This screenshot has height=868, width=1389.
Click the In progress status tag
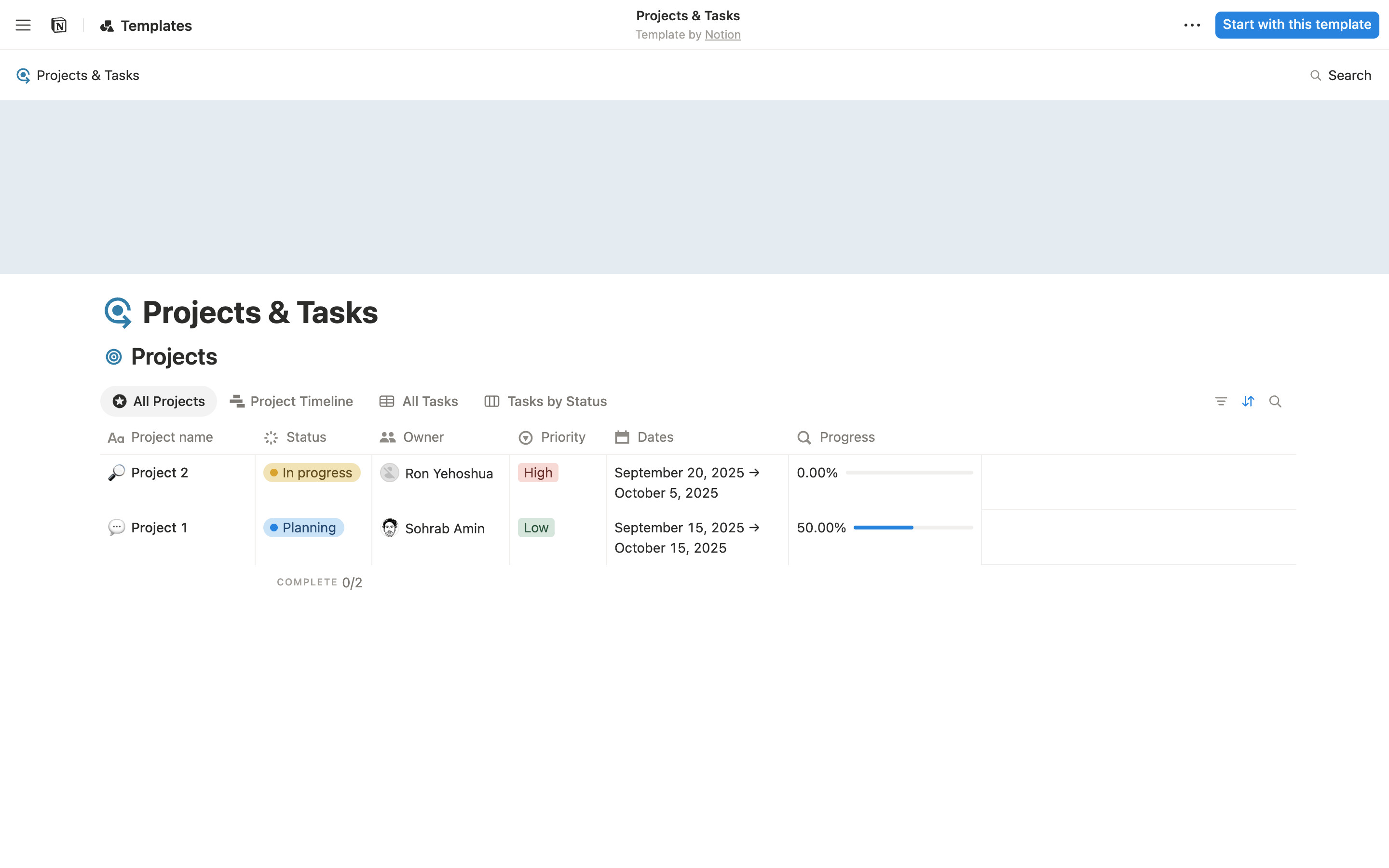pyautogui.click(x=312, y=473)
